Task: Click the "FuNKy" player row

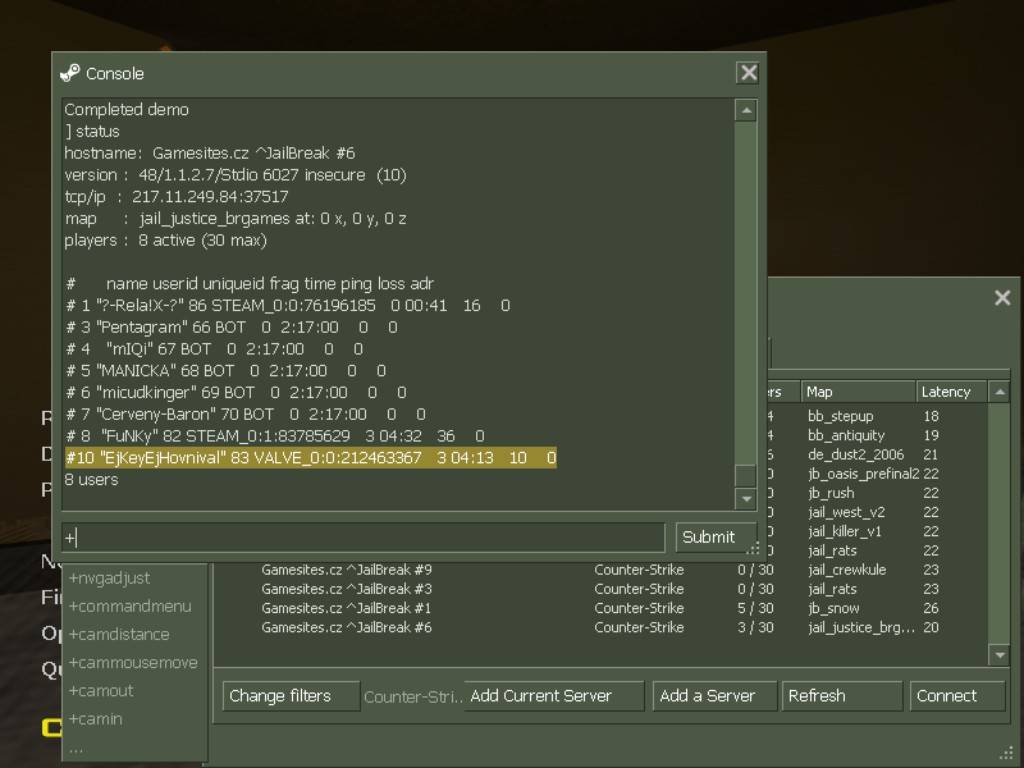Action: tap(275, 436)
